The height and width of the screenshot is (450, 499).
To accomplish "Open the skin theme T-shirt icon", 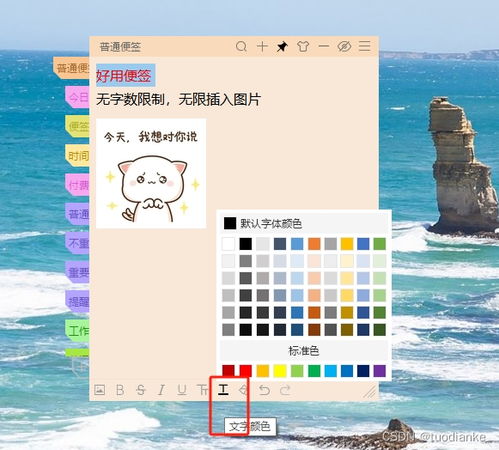I will point(303,46).
